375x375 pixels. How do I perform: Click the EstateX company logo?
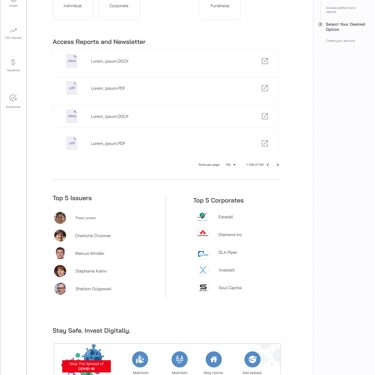coord(202,217)
